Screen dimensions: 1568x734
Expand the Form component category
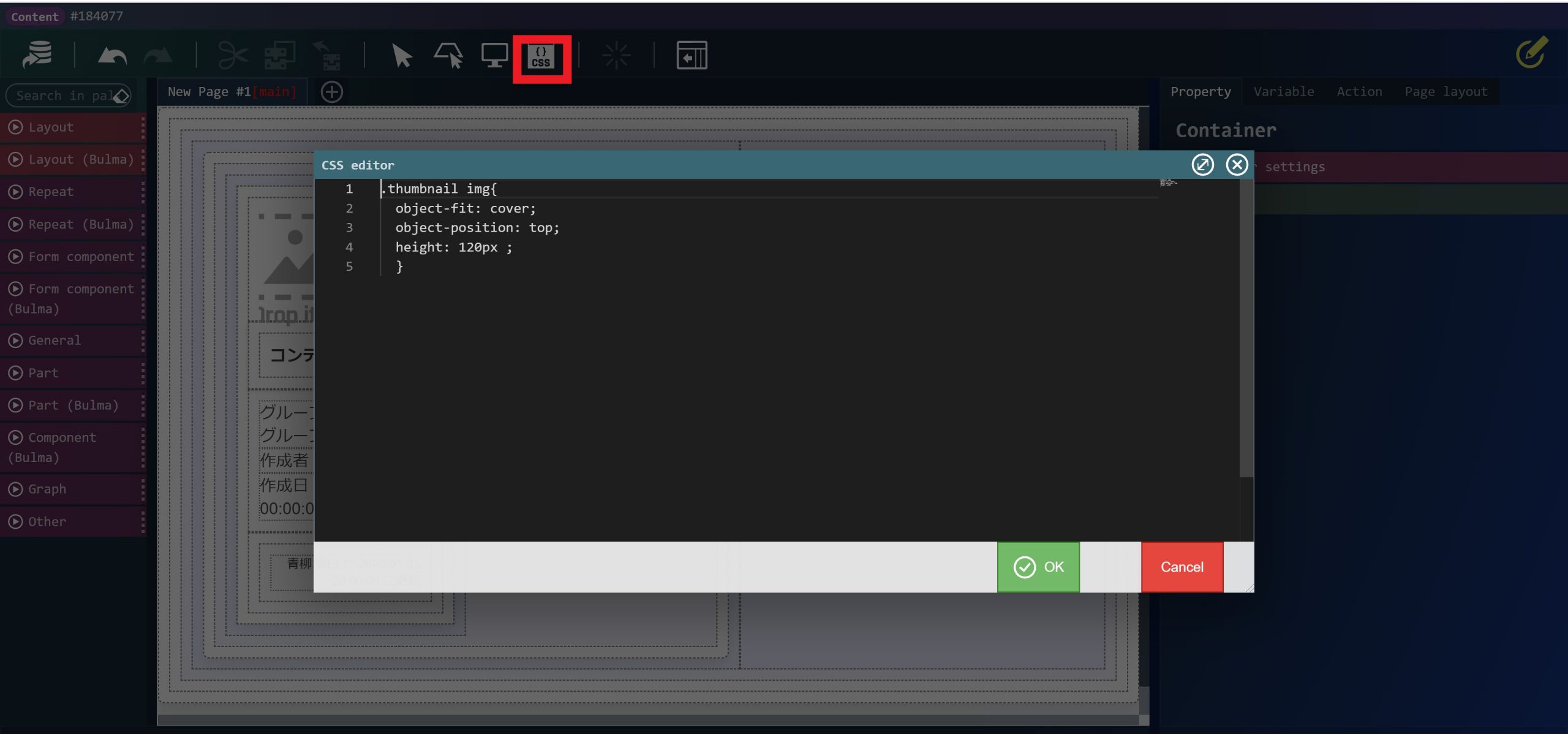pyautogui.click(x=72, y=257)
